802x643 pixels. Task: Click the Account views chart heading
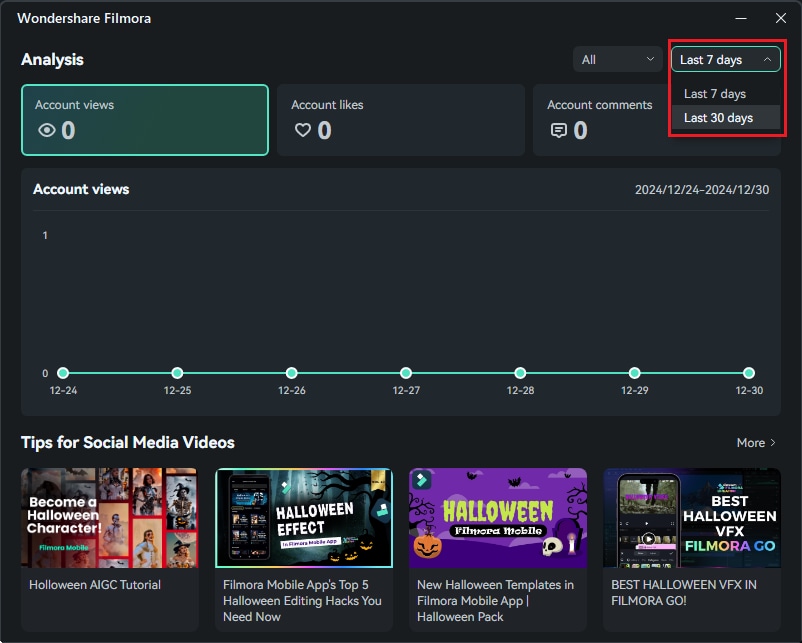[x=81, y=189]
